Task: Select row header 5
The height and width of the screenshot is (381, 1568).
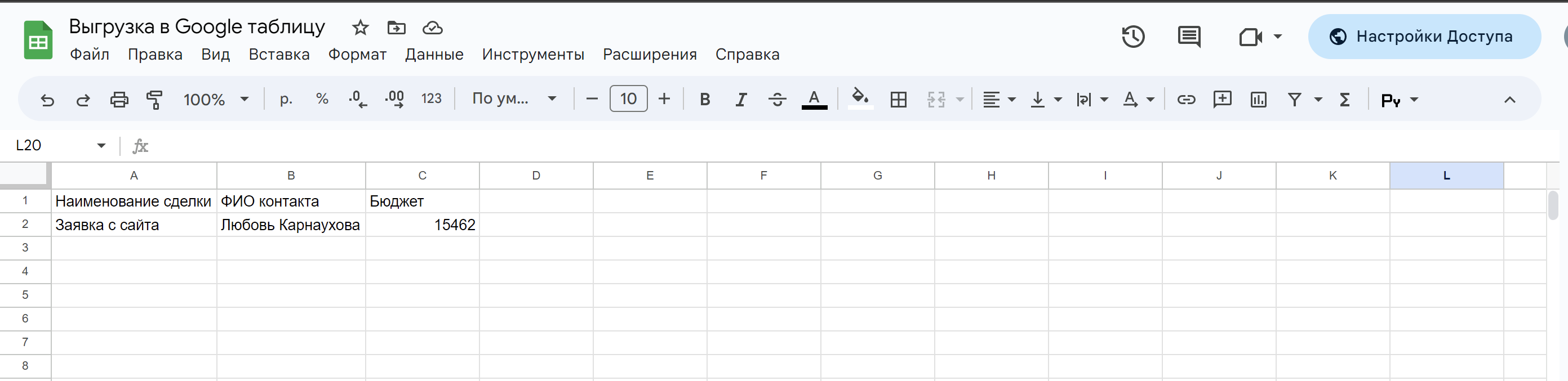Action: 25,295
